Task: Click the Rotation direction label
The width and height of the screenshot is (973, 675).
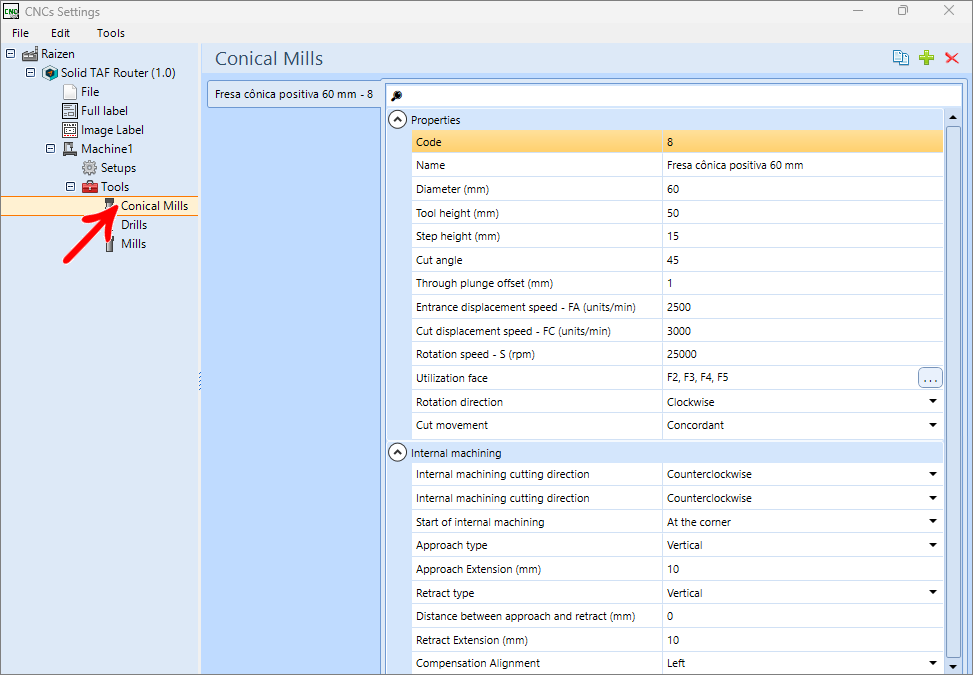Action: (459, 401)
